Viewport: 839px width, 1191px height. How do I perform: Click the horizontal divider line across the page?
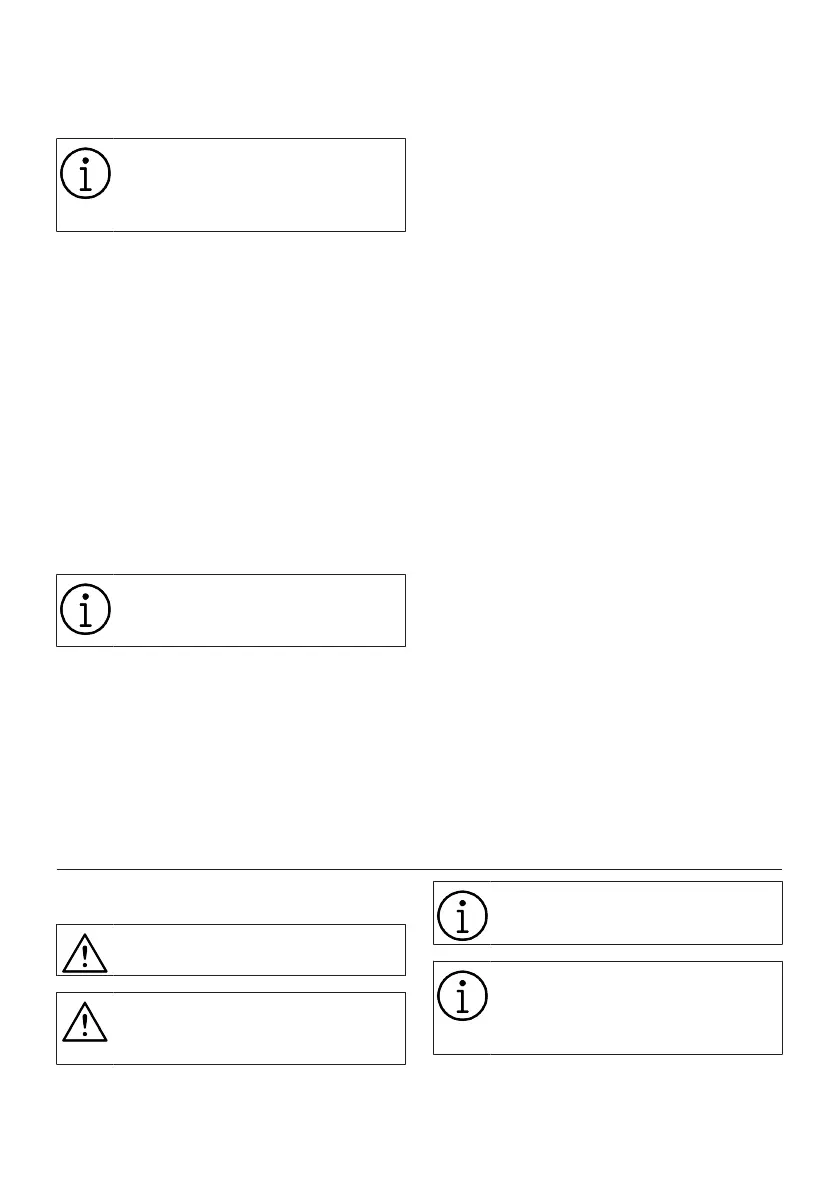tap(419, 869)
